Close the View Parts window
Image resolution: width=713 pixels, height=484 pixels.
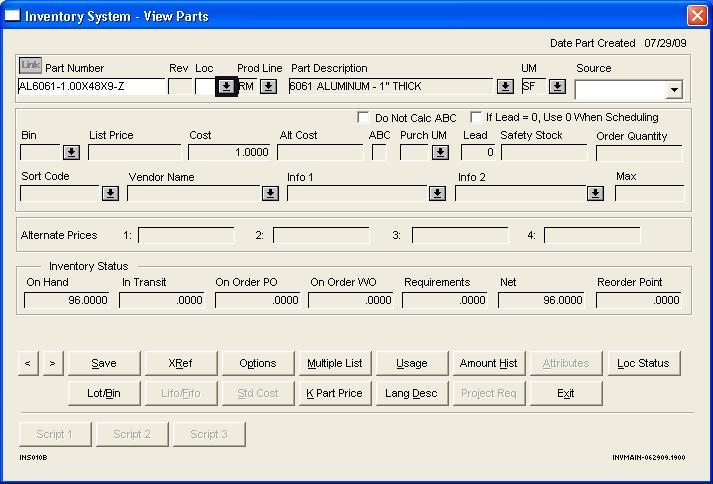[x=697, y=16]
